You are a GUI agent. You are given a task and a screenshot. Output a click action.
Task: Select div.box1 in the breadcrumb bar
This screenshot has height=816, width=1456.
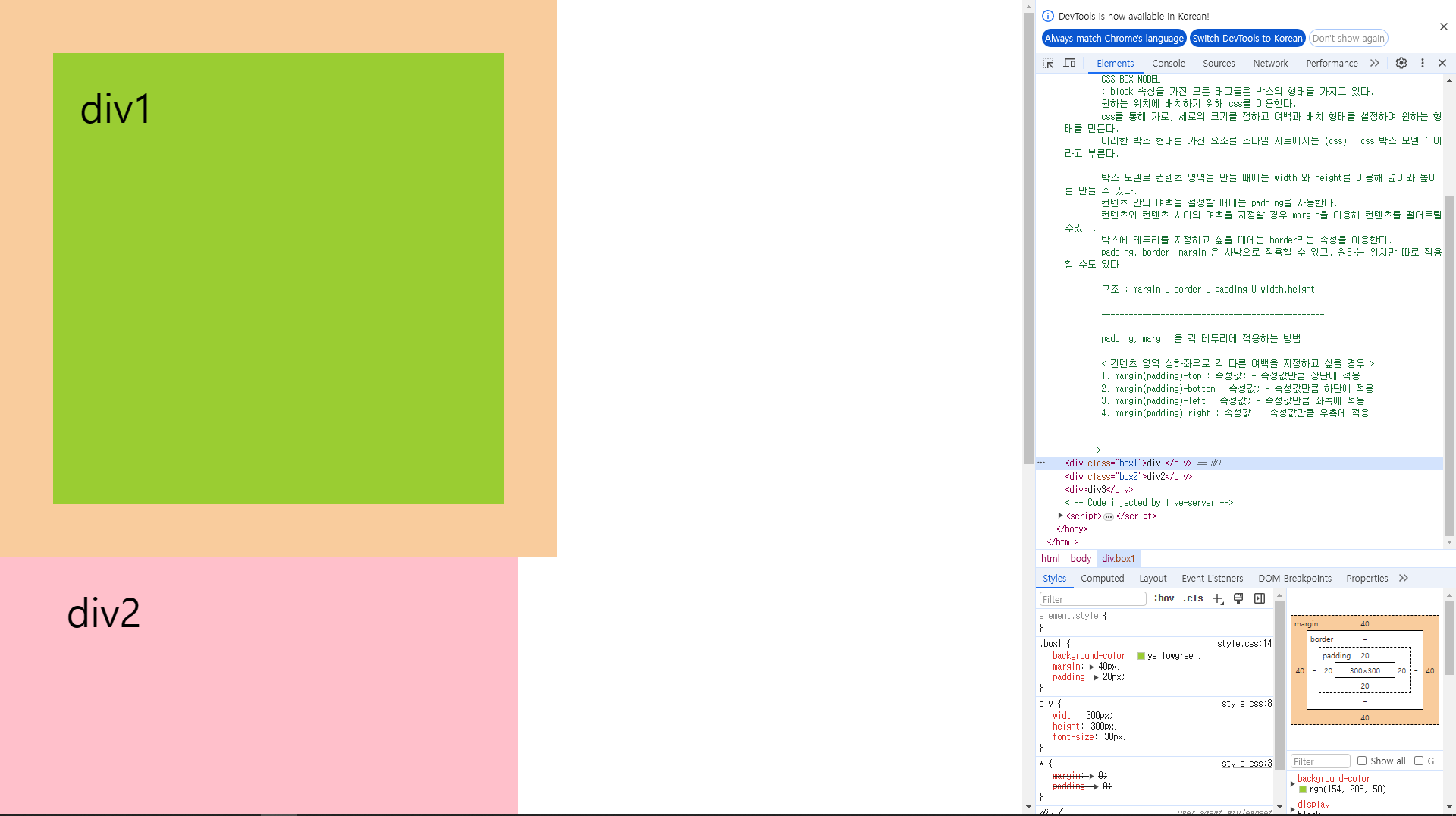1119,558
